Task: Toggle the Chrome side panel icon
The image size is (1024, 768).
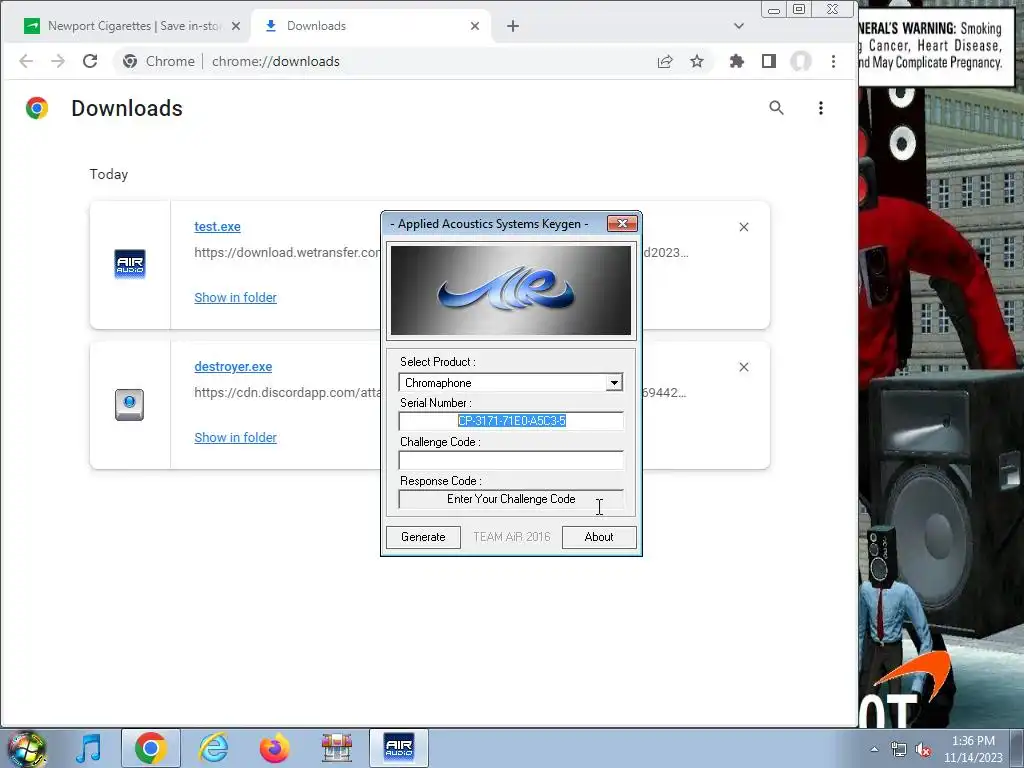Action: pyautogui.click(x=769, y=61)
